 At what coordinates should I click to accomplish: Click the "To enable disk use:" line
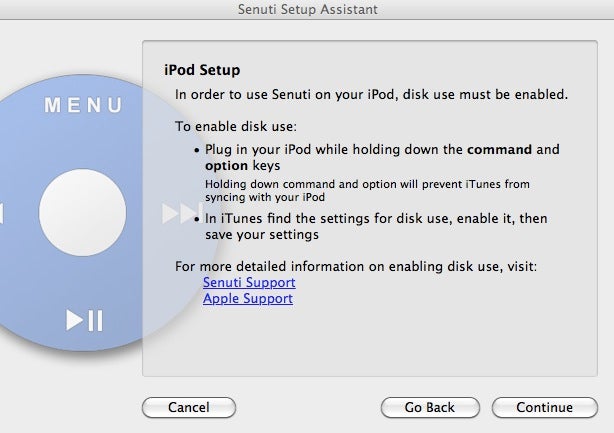coord(236,127)
